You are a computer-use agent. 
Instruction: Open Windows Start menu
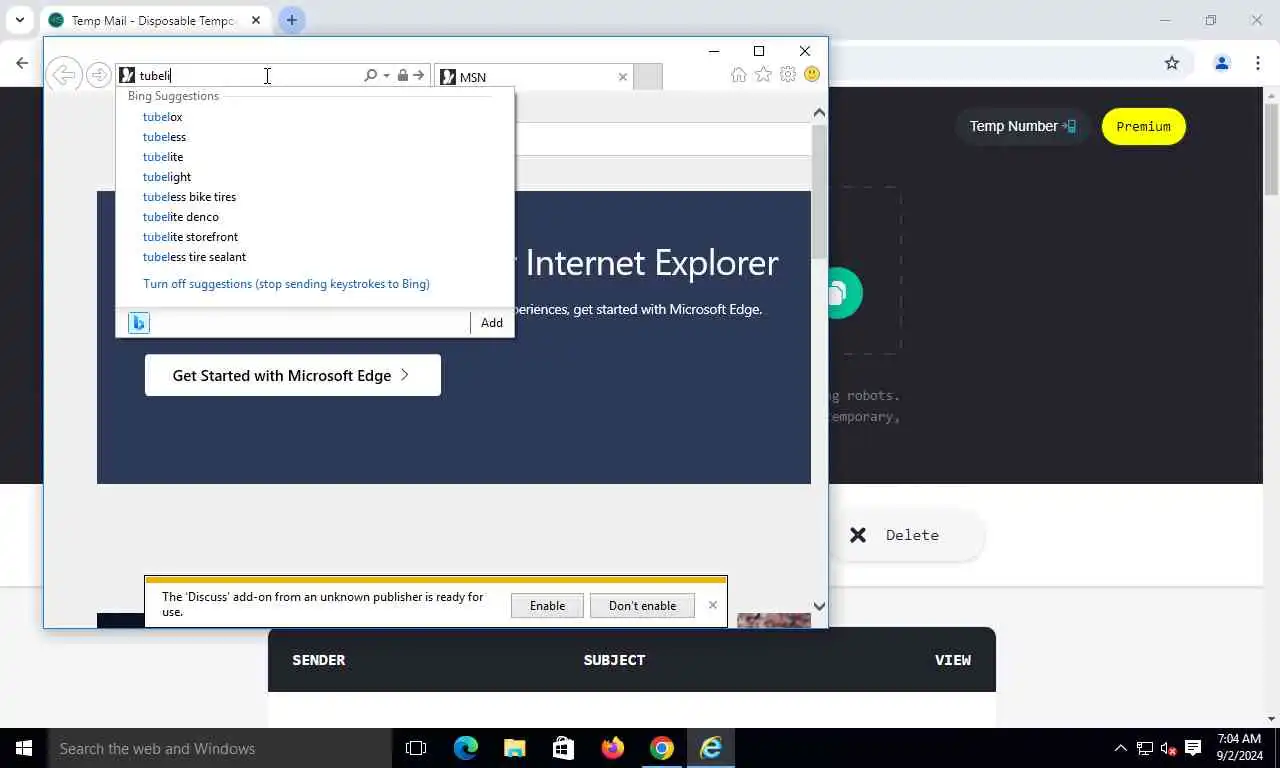click(24, 748)
